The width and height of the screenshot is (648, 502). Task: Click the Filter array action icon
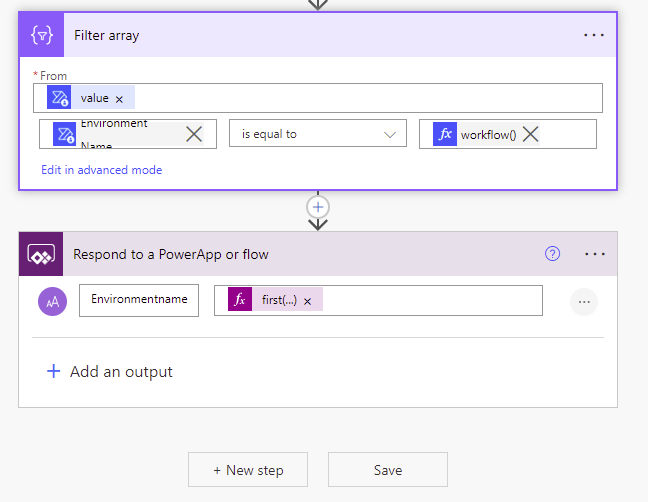pos(42,35)
